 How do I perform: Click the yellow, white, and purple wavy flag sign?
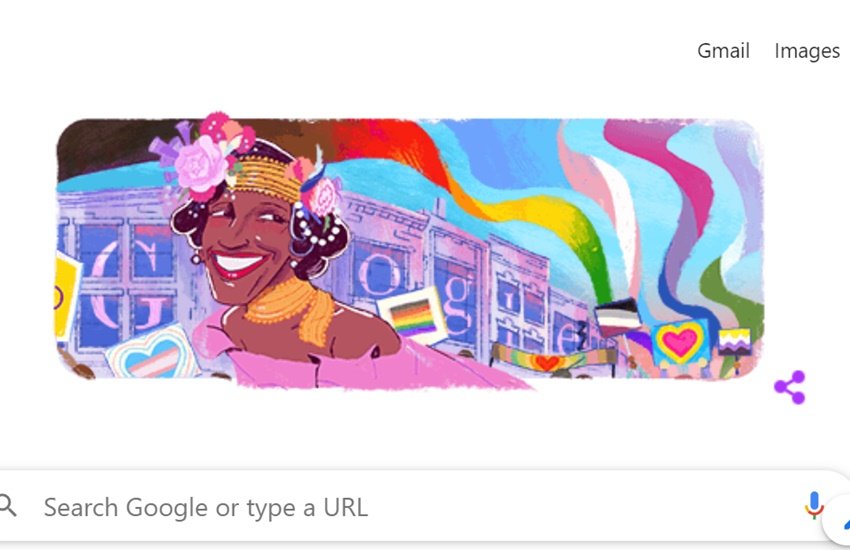pos(735,341)
